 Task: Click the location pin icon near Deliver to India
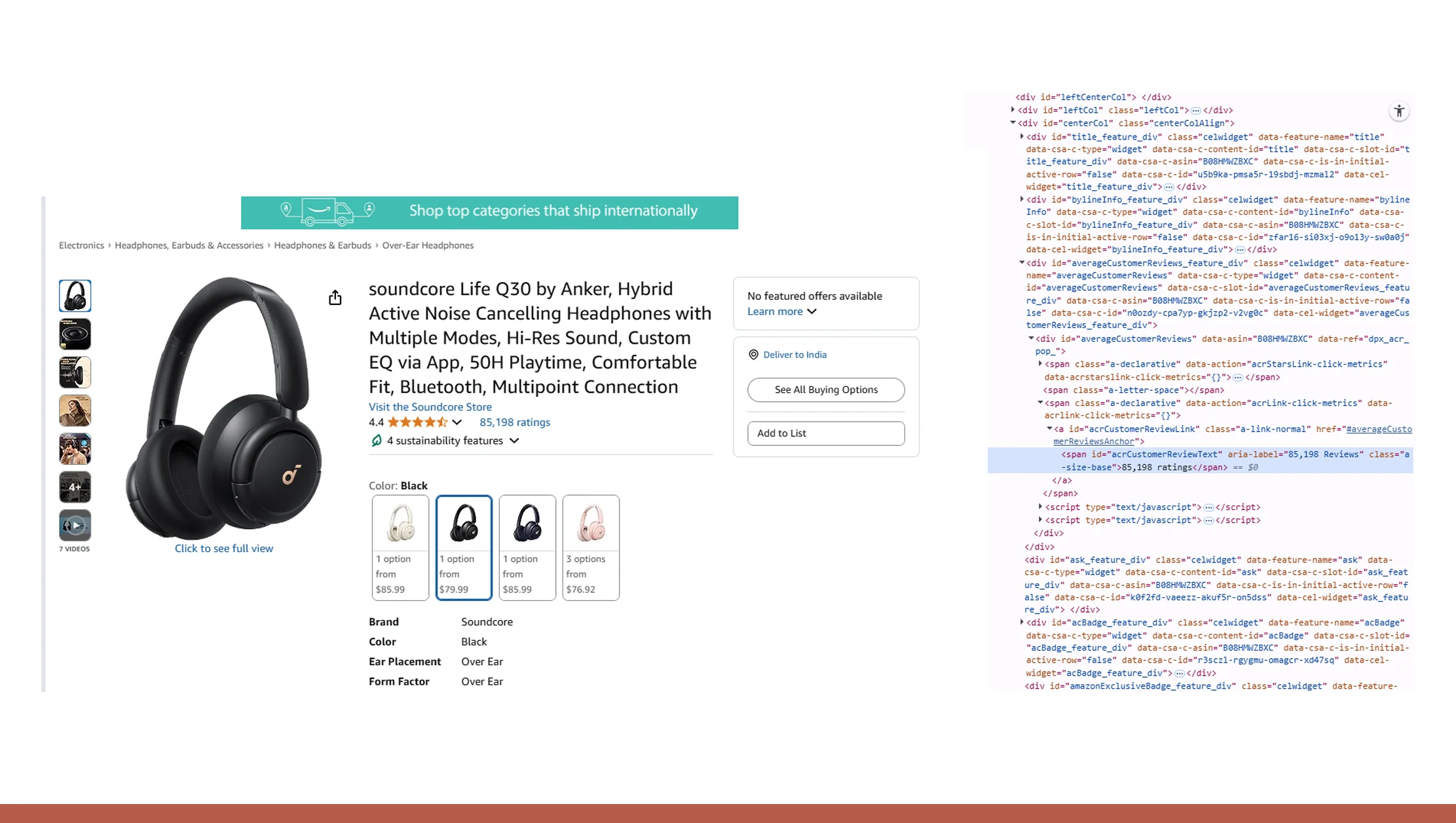[x=753, y=354]
